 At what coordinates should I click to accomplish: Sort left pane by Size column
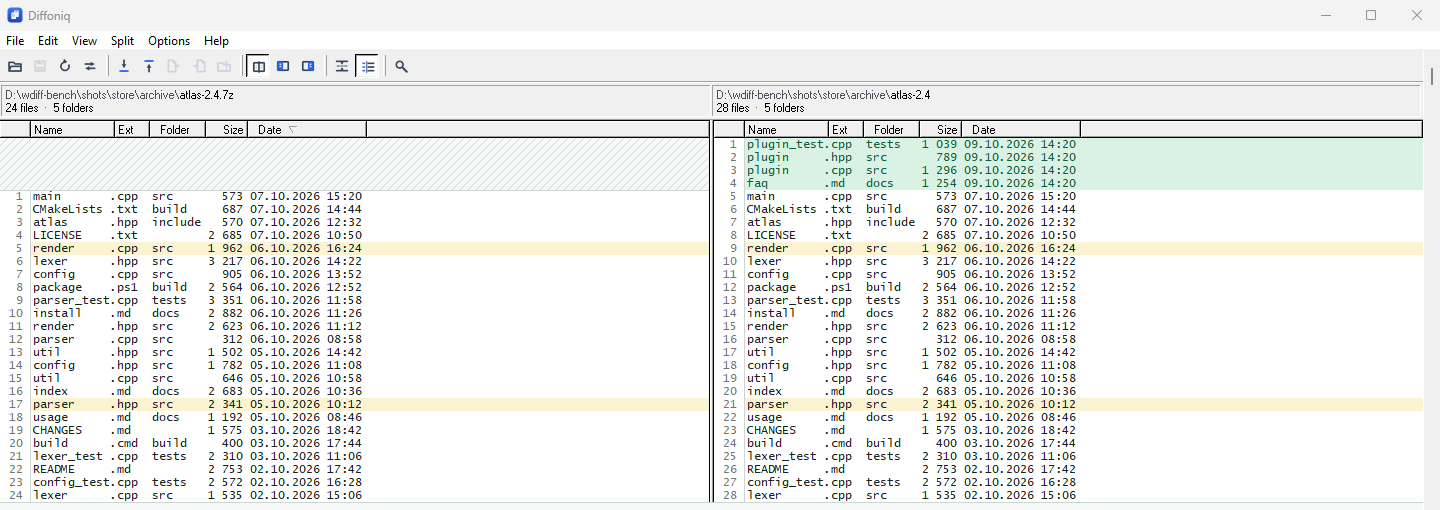(227, 129)
